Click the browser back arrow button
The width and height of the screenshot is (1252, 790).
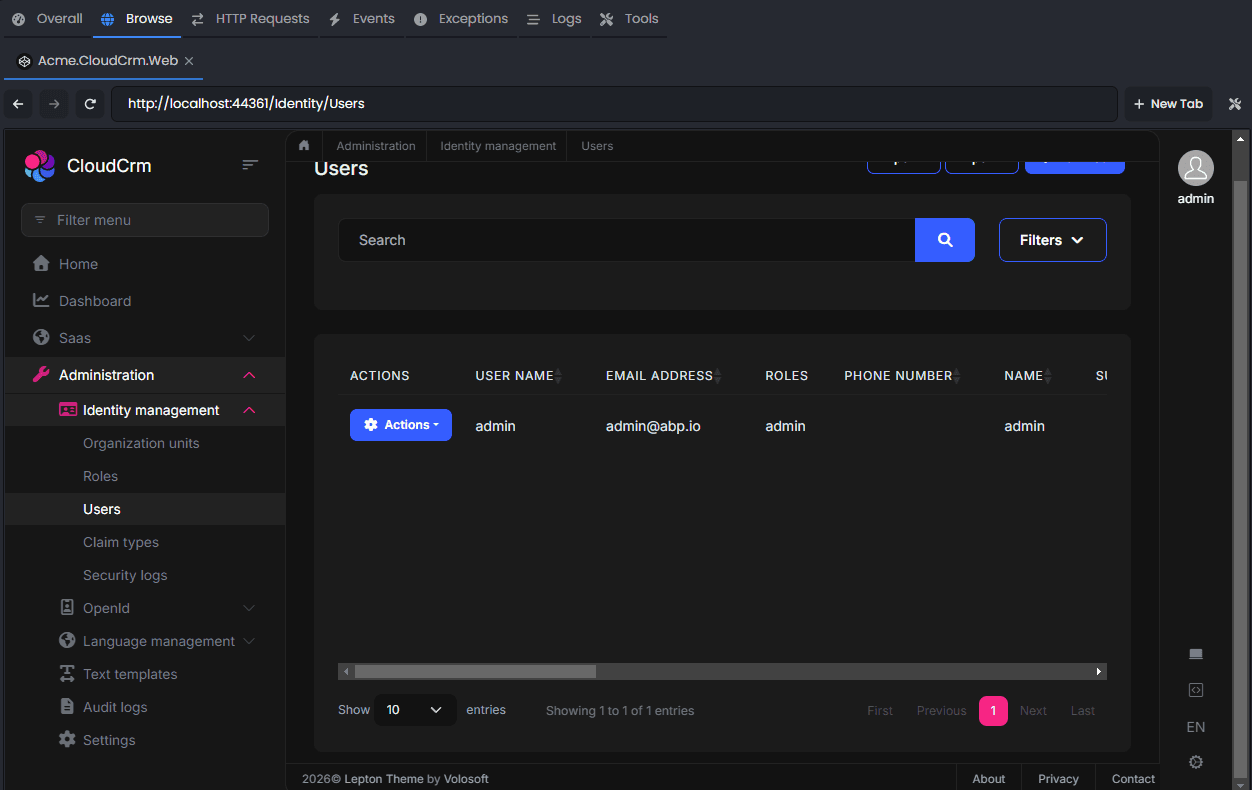click(19, 104)
